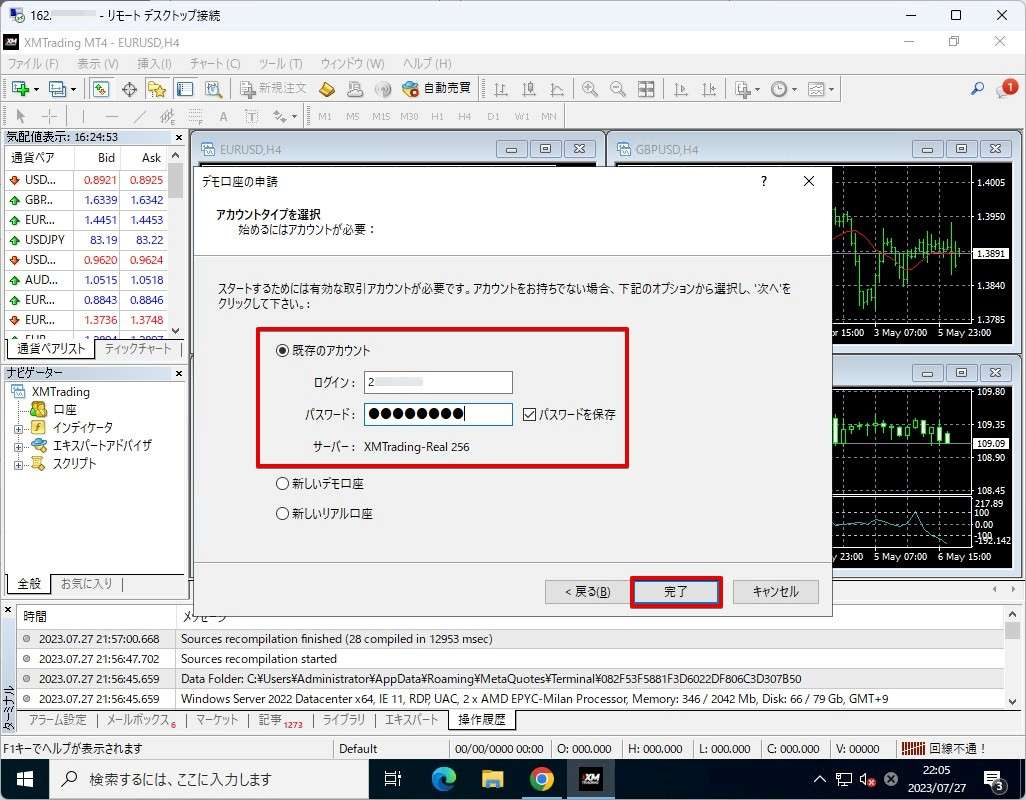Click the zoom in magnifier icon

point(590,89)
